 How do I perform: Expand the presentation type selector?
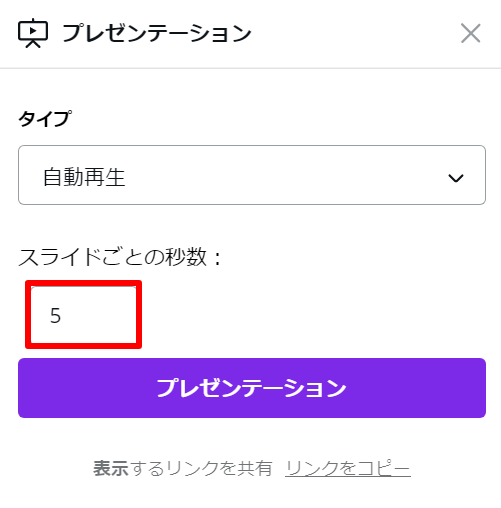point(252,175)
